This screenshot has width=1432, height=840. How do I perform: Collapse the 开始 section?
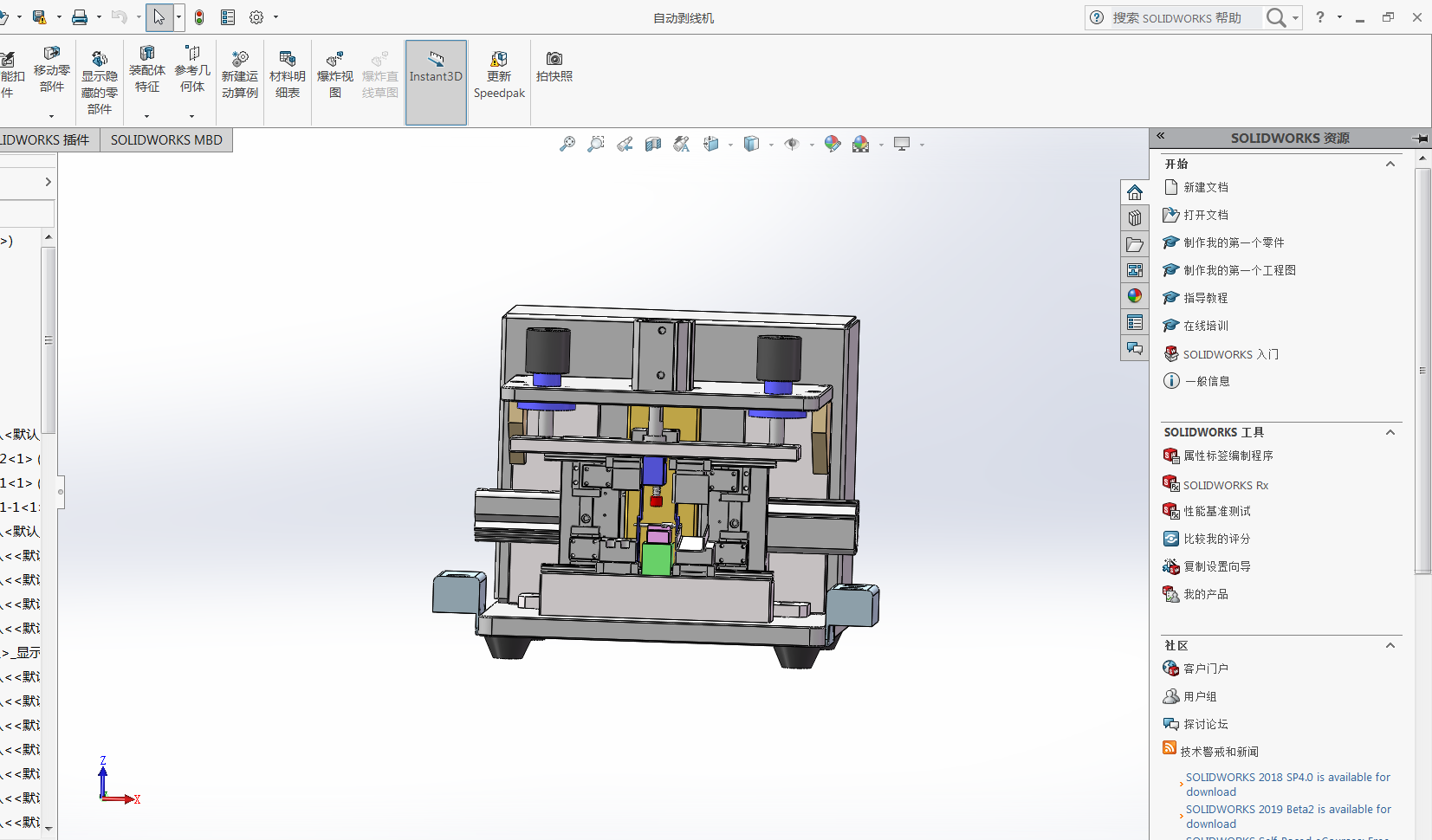click(x=1390, y=164)
